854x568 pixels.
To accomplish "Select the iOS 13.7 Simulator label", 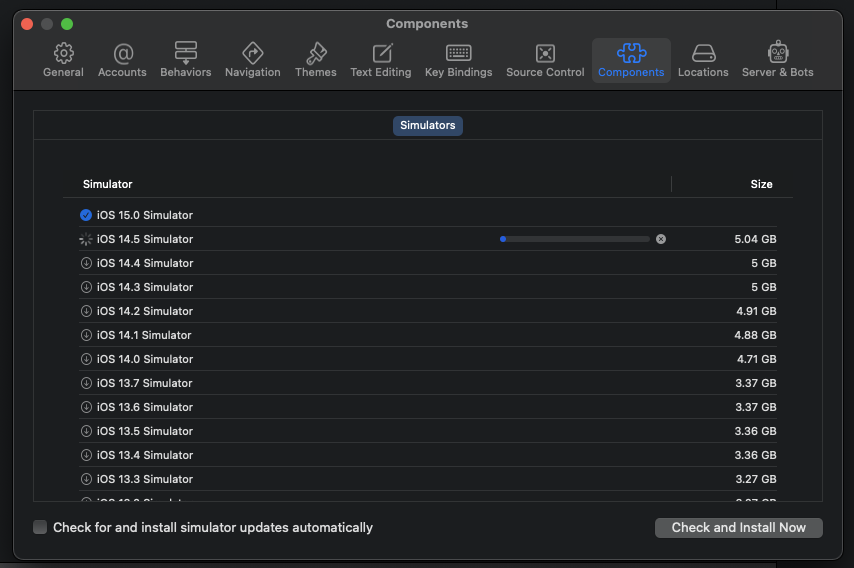I will [x=144, y=383].
